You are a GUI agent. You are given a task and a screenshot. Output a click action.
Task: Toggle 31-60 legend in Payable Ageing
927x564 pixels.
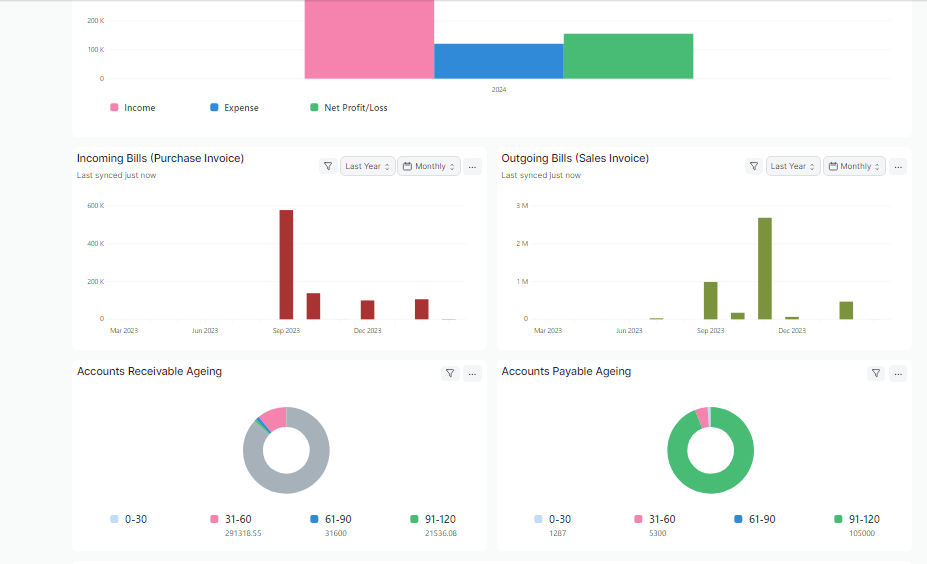pyautogui.click(x=638, y=519)
